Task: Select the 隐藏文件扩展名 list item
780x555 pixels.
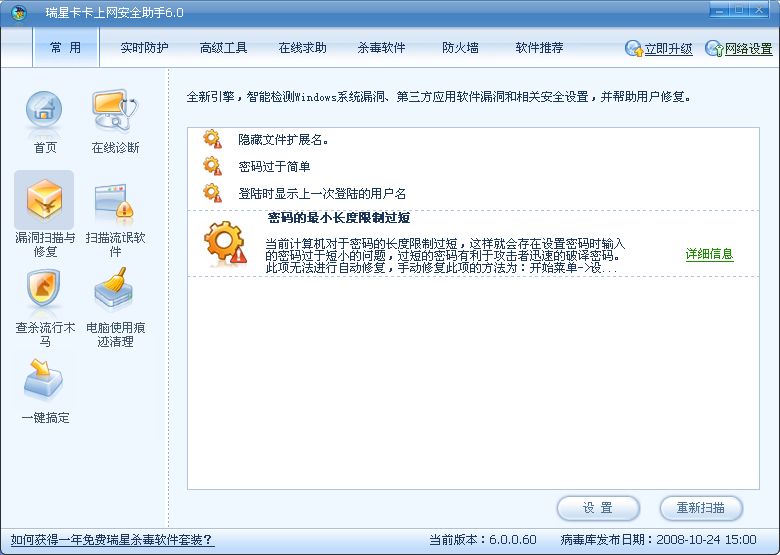Action: [x=473, y=139]
